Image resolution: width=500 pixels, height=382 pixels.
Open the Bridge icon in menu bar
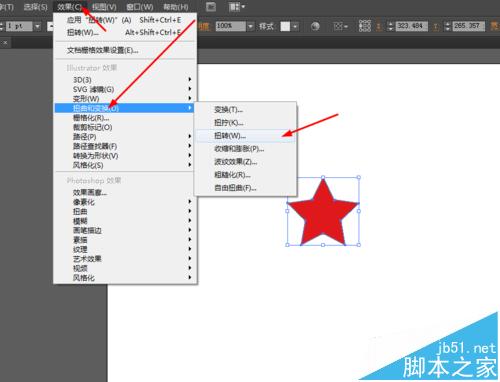[x=211, y=7]
